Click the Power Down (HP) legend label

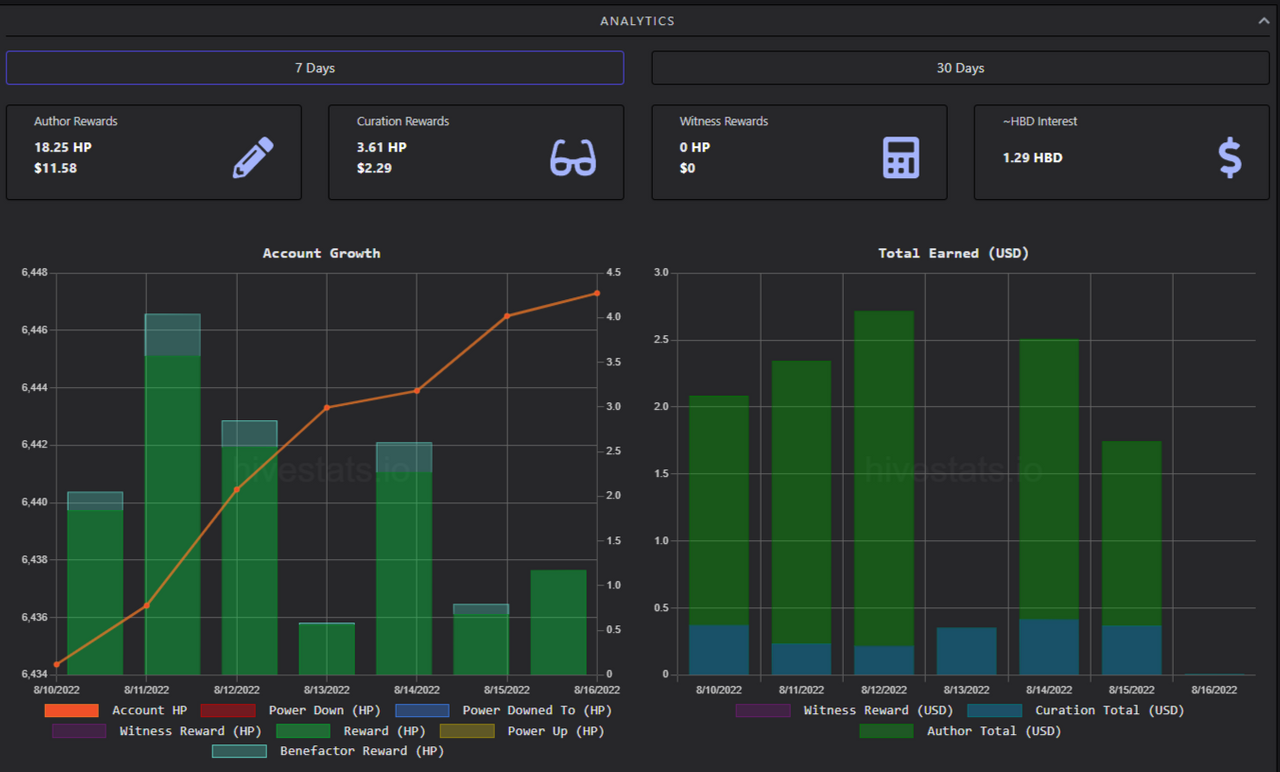point(325,710)
